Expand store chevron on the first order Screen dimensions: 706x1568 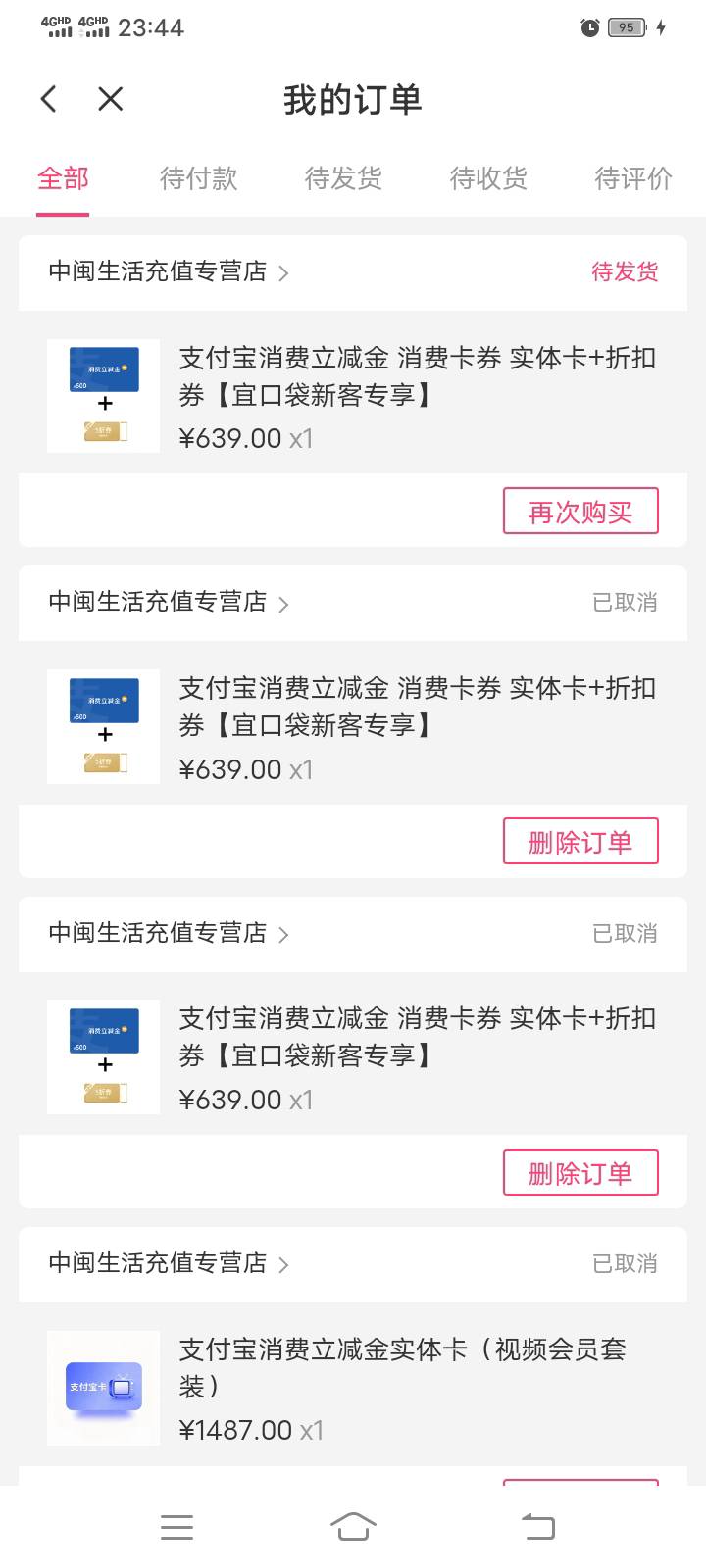[283, 273]
